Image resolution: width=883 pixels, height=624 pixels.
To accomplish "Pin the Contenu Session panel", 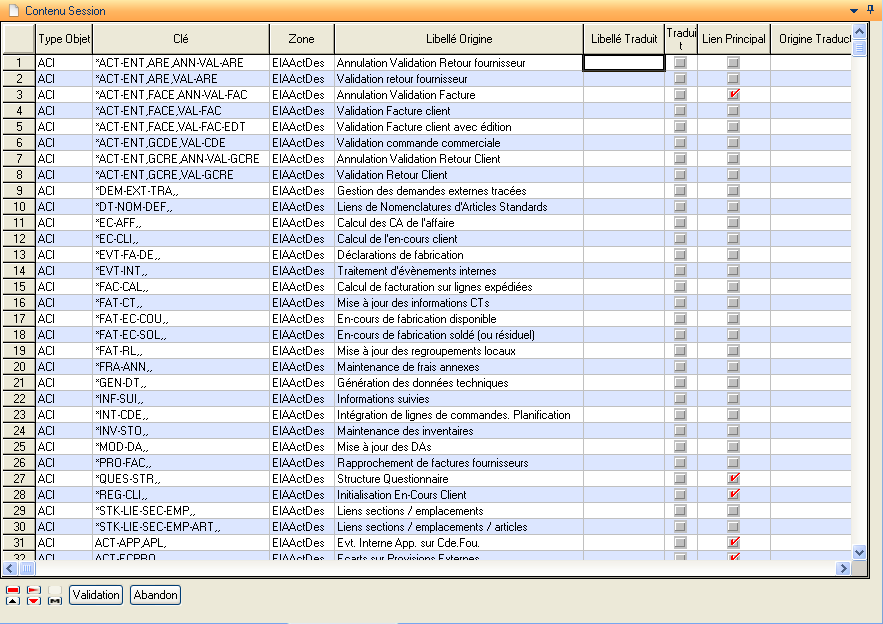I will [x=870, y=9].
